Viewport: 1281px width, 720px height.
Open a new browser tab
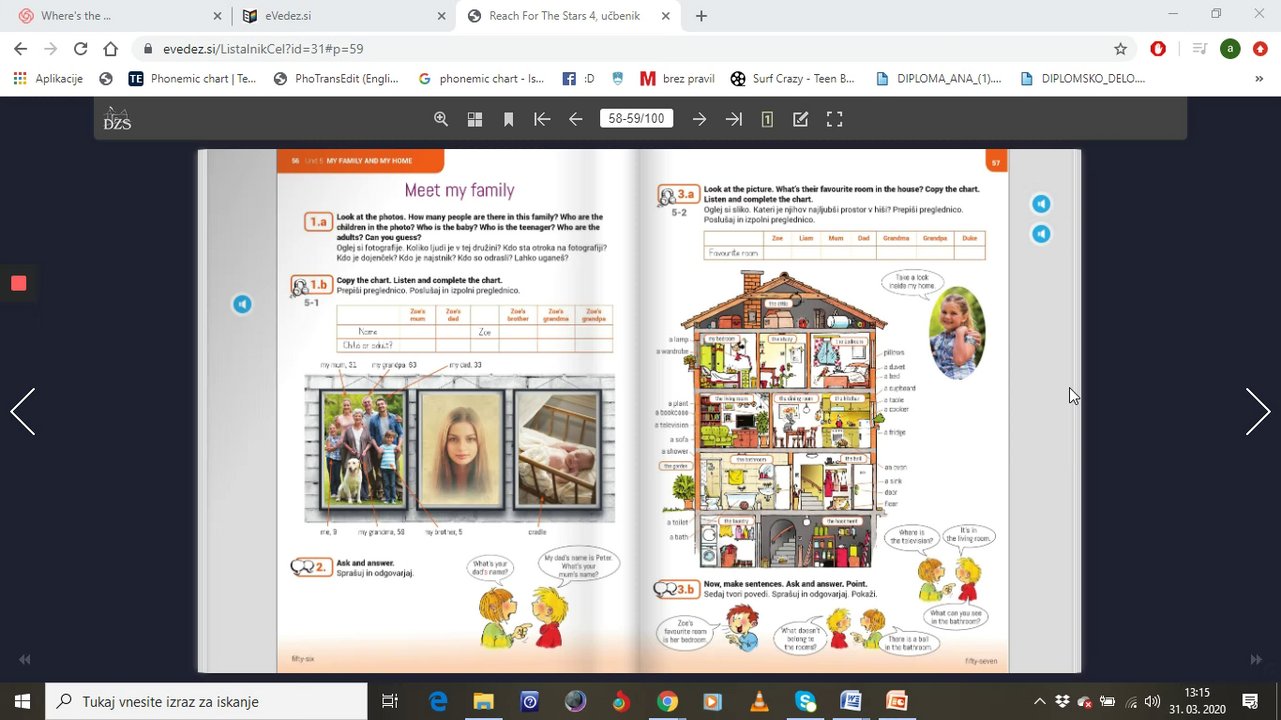701,16
